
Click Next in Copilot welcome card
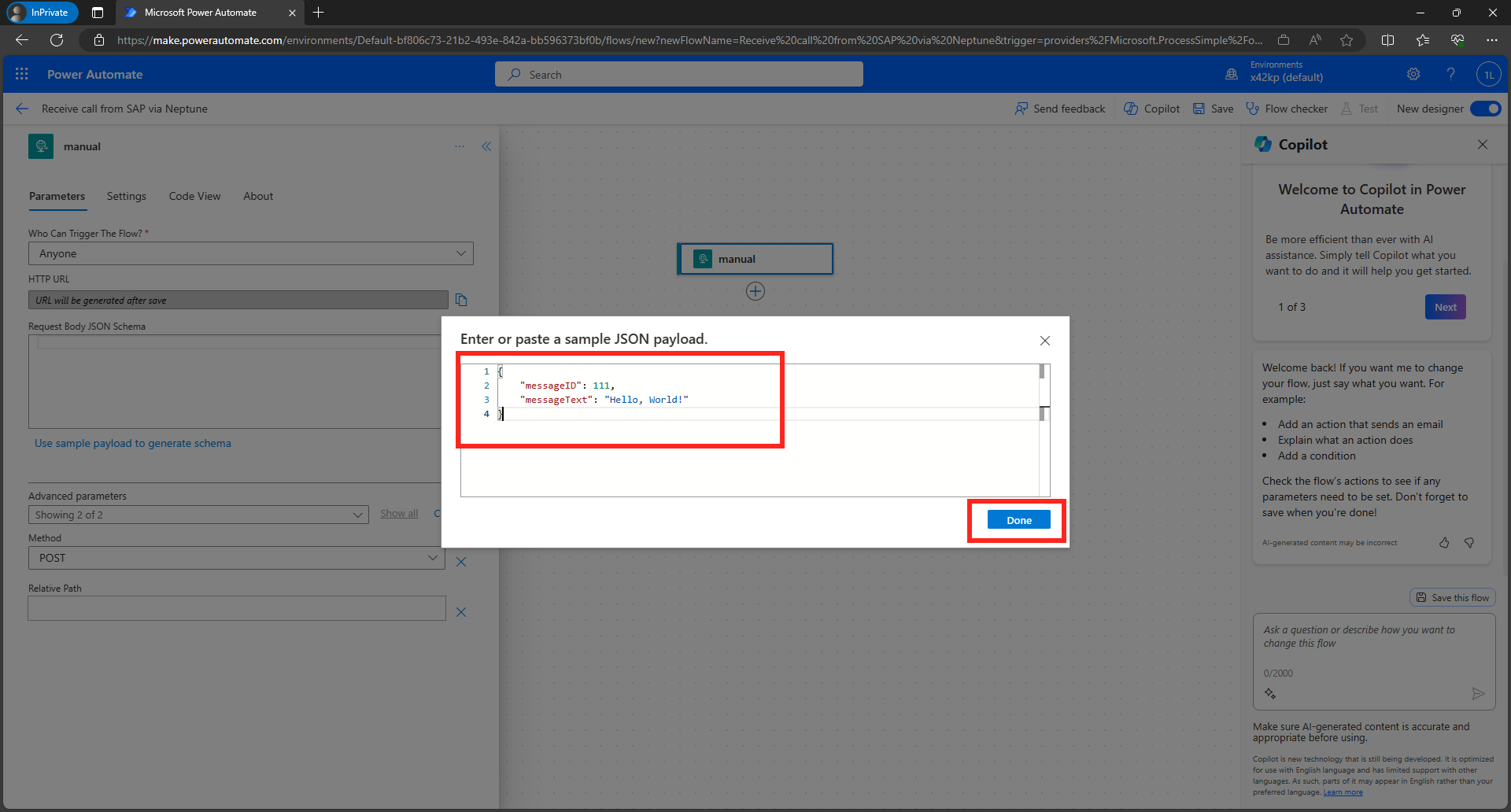coord(1446,307)
